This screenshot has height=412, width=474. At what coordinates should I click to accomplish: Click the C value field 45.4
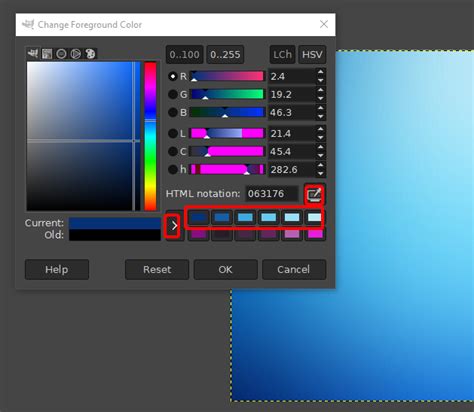[x=292, y=152]
